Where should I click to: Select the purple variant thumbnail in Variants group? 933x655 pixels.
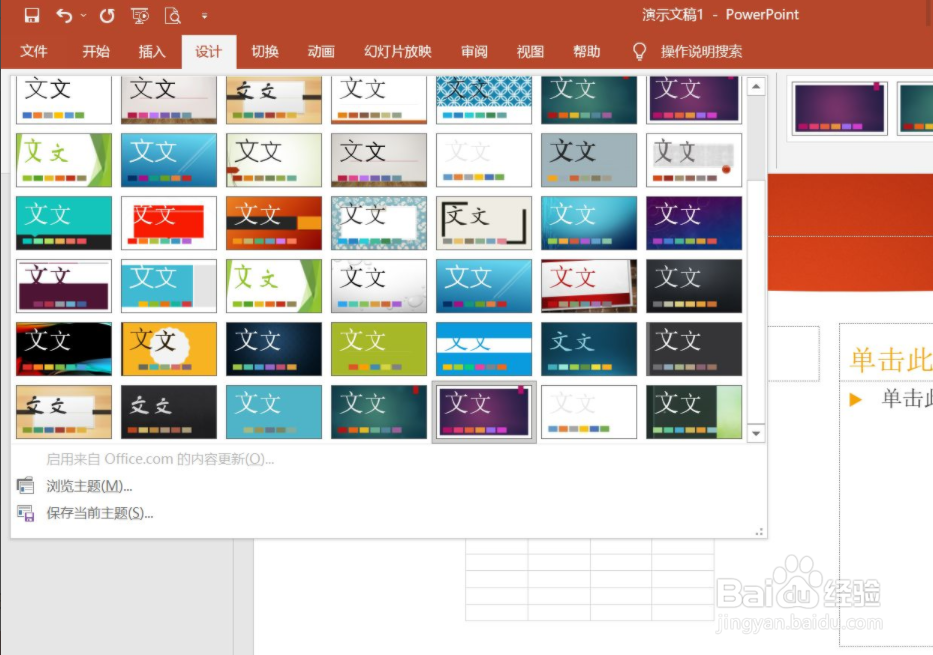(x=839, y=108)
